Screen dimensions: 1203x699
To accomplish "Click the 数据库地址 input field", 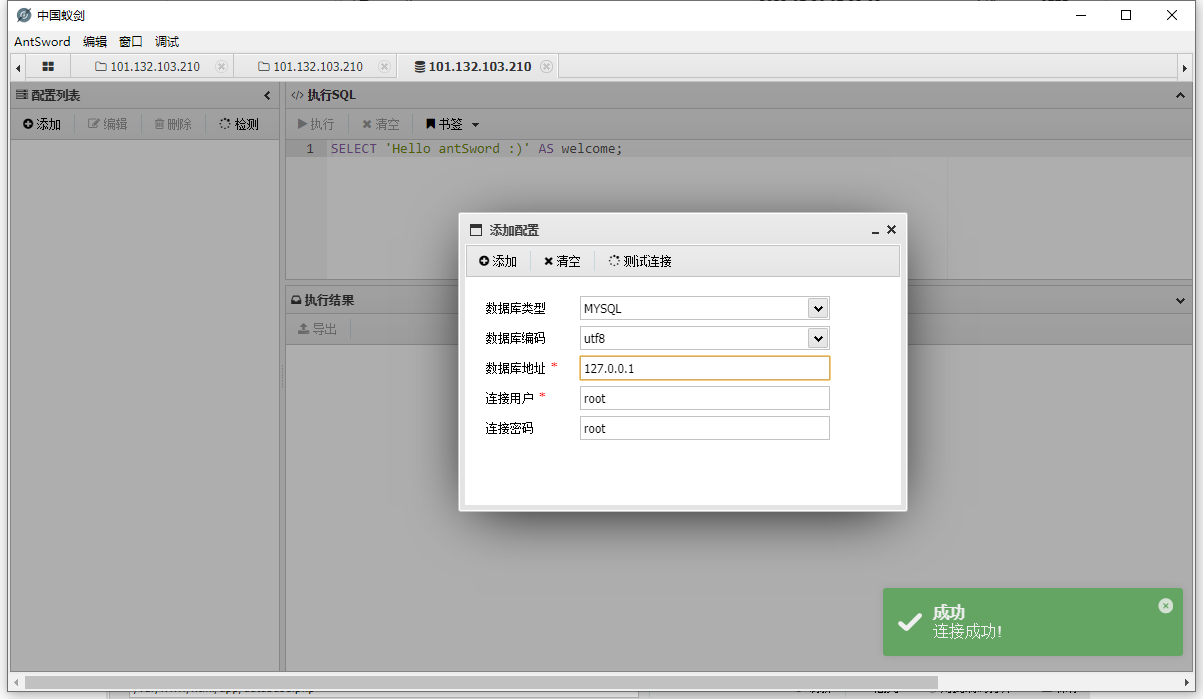I will coord(705,368).
